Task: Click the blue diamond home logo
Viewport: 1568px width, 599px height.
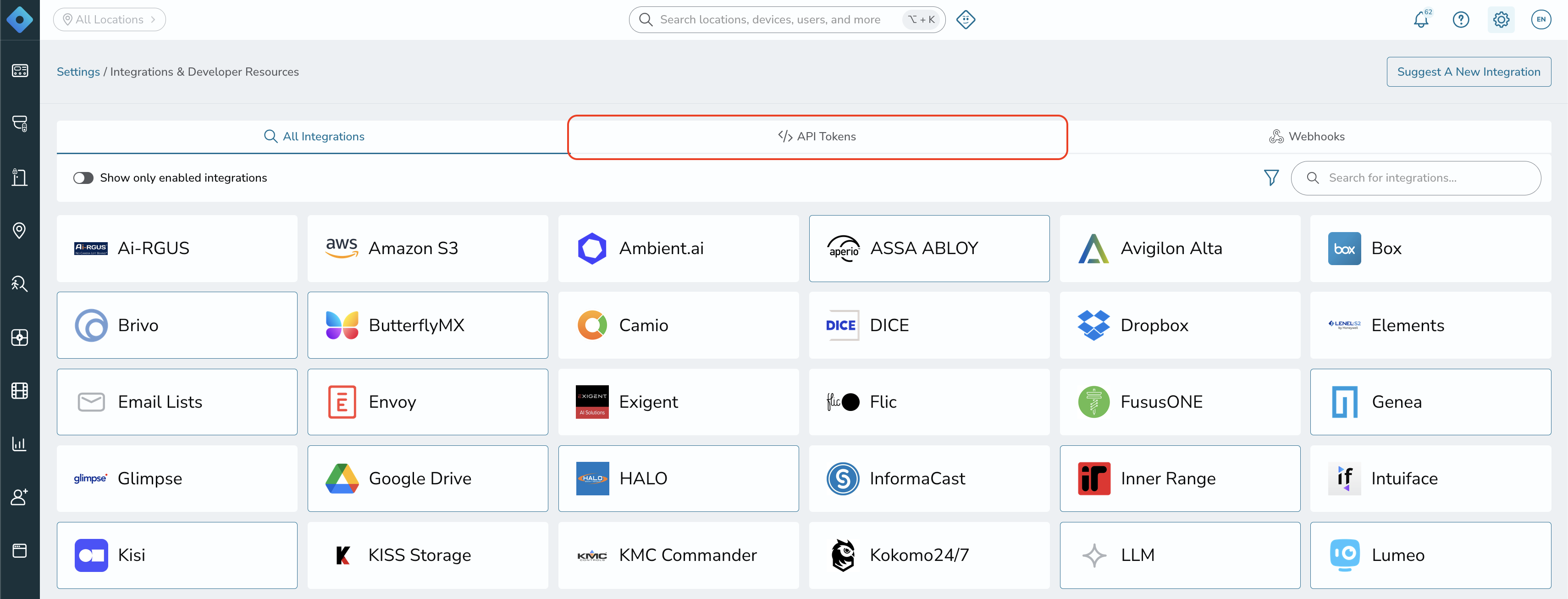Action: [x=19, y=19]
